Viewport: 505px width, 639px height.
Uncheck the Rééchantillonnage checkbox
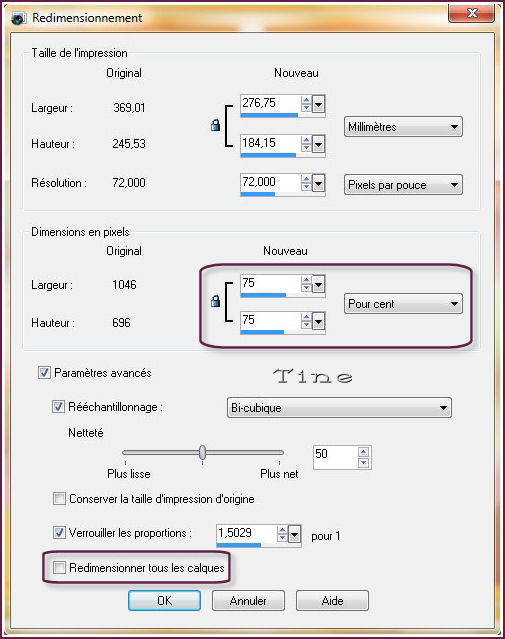(x=58, y=407)
